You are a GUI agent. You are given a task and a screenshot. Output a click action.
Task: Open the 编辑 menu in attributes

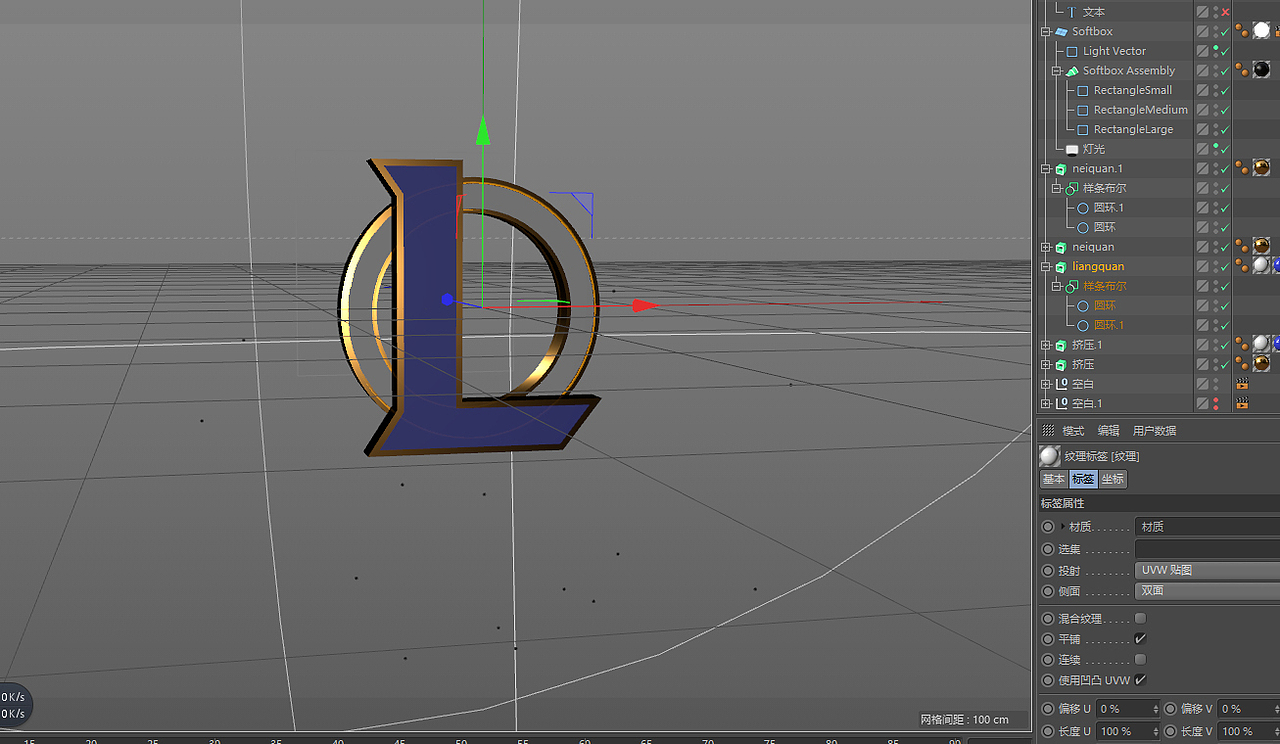[x=1108, y=431]
